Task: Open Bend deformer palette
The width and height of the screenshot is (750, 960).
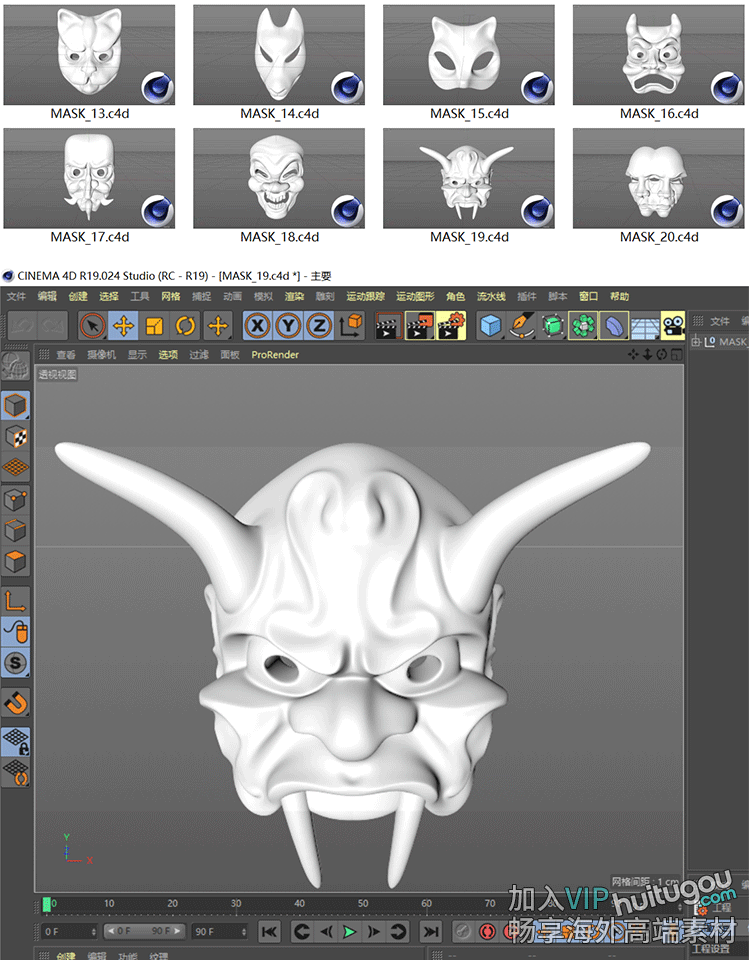Action: pyautogui.click(x=614, y=326)
